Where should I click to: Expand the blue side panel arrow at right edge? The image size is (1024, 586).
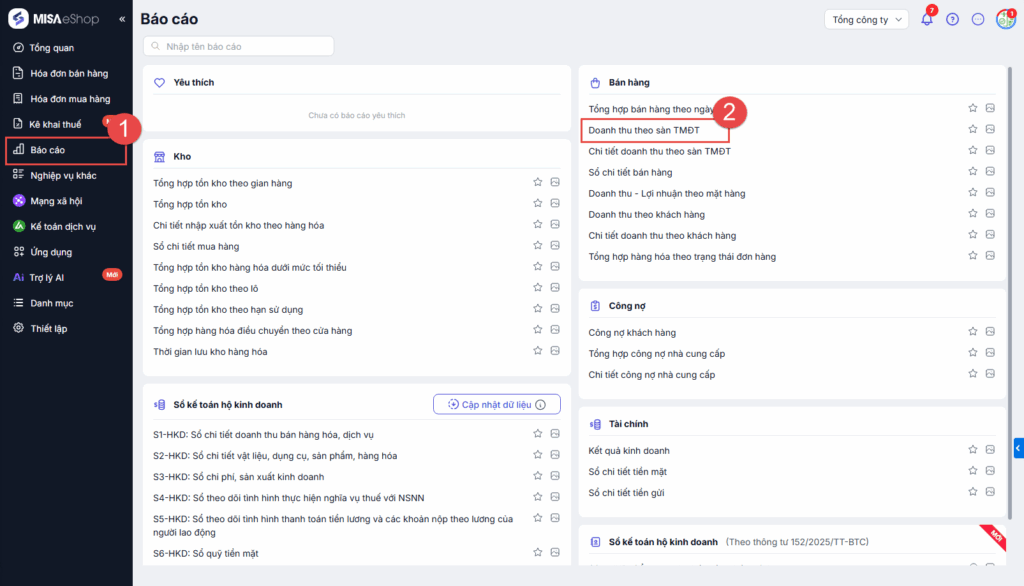pyautogui.click(x=1018, y=448)
